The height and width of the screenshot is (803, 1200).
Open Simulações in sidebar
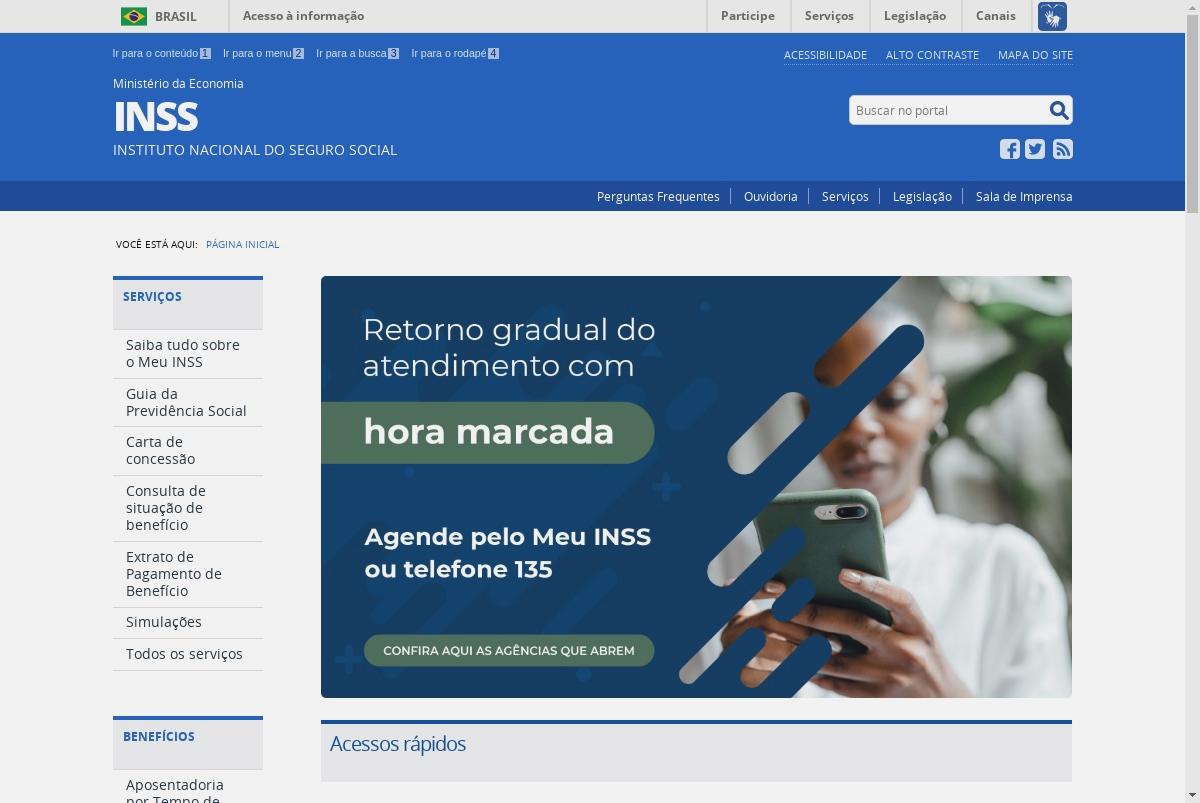188,622
